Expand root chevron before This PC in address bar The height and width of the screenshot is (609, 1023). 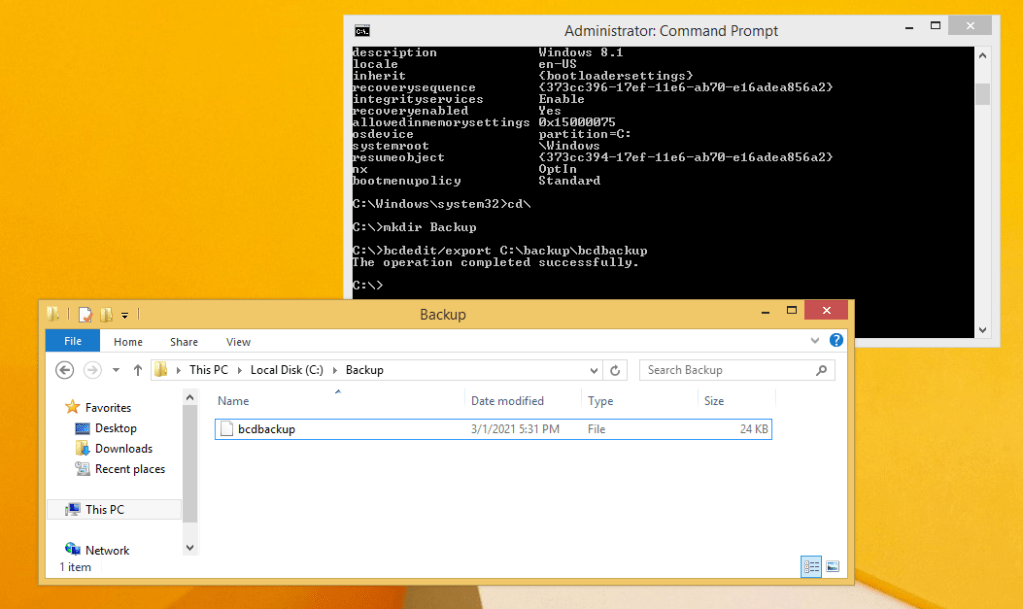[x=178, y=370]
